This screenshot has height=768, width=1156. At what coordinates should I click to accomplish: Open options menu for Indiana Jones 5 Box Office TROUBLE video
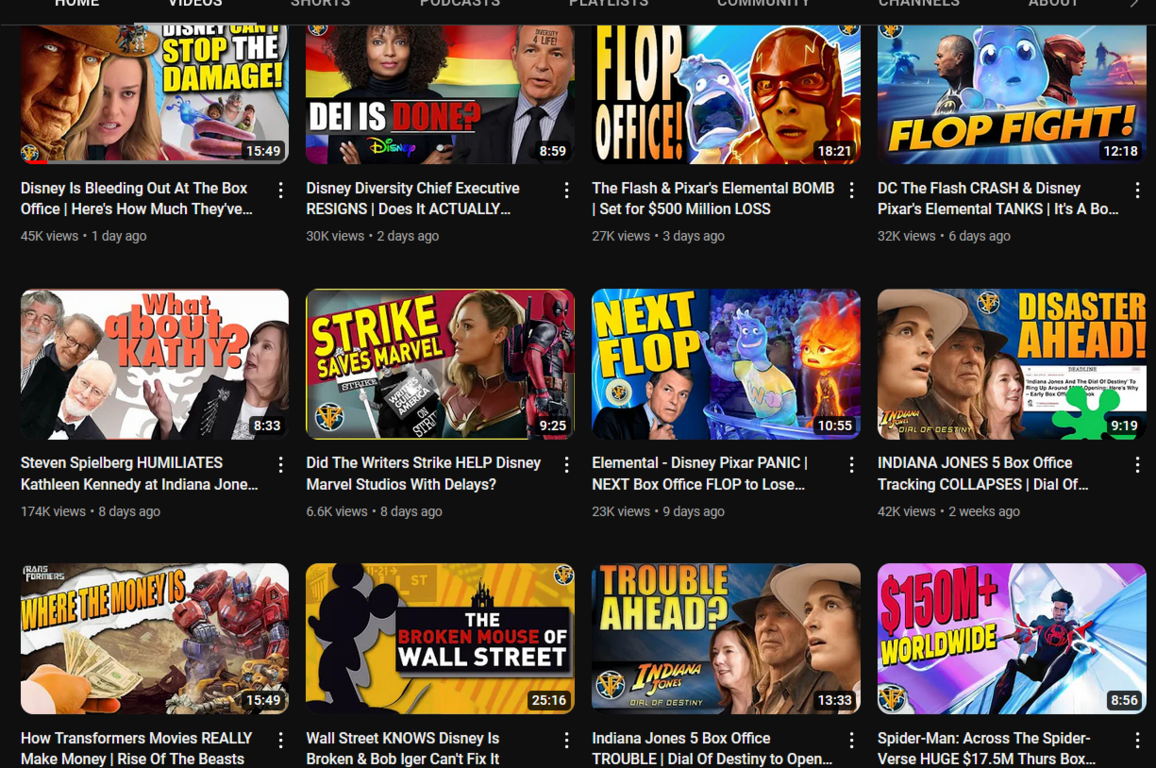(852, 740)
